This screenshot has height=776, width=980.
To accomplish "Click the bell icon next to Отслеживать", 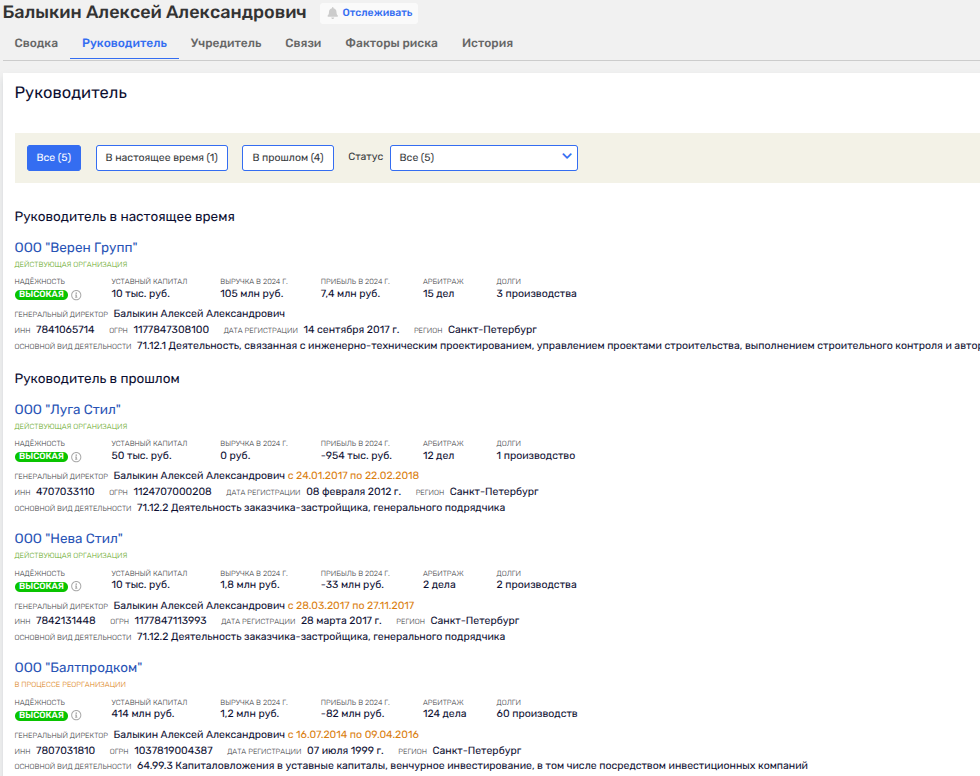I will (x=333, y=13).
